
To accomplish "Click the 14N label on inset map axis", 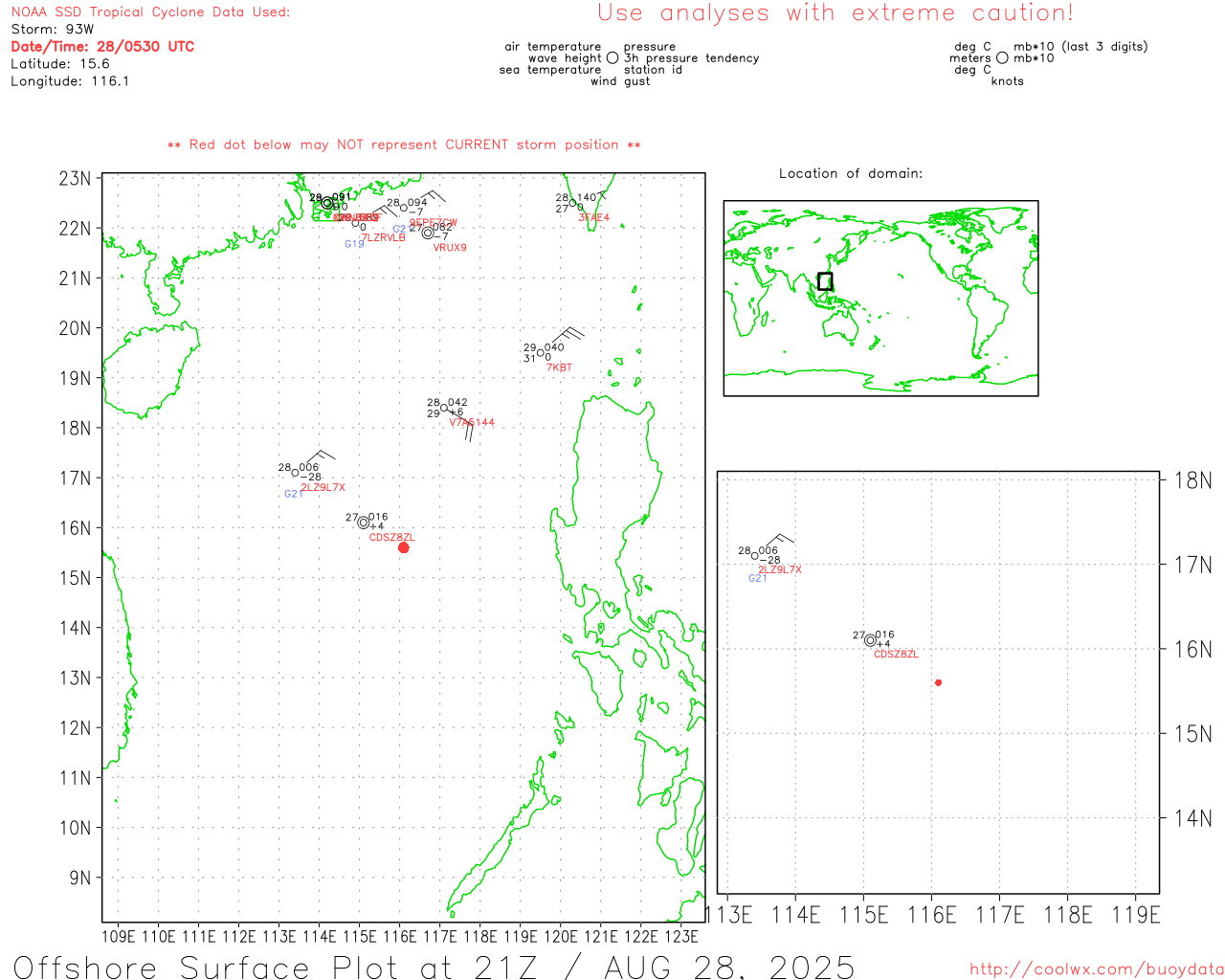I will tap(1192, 818).
